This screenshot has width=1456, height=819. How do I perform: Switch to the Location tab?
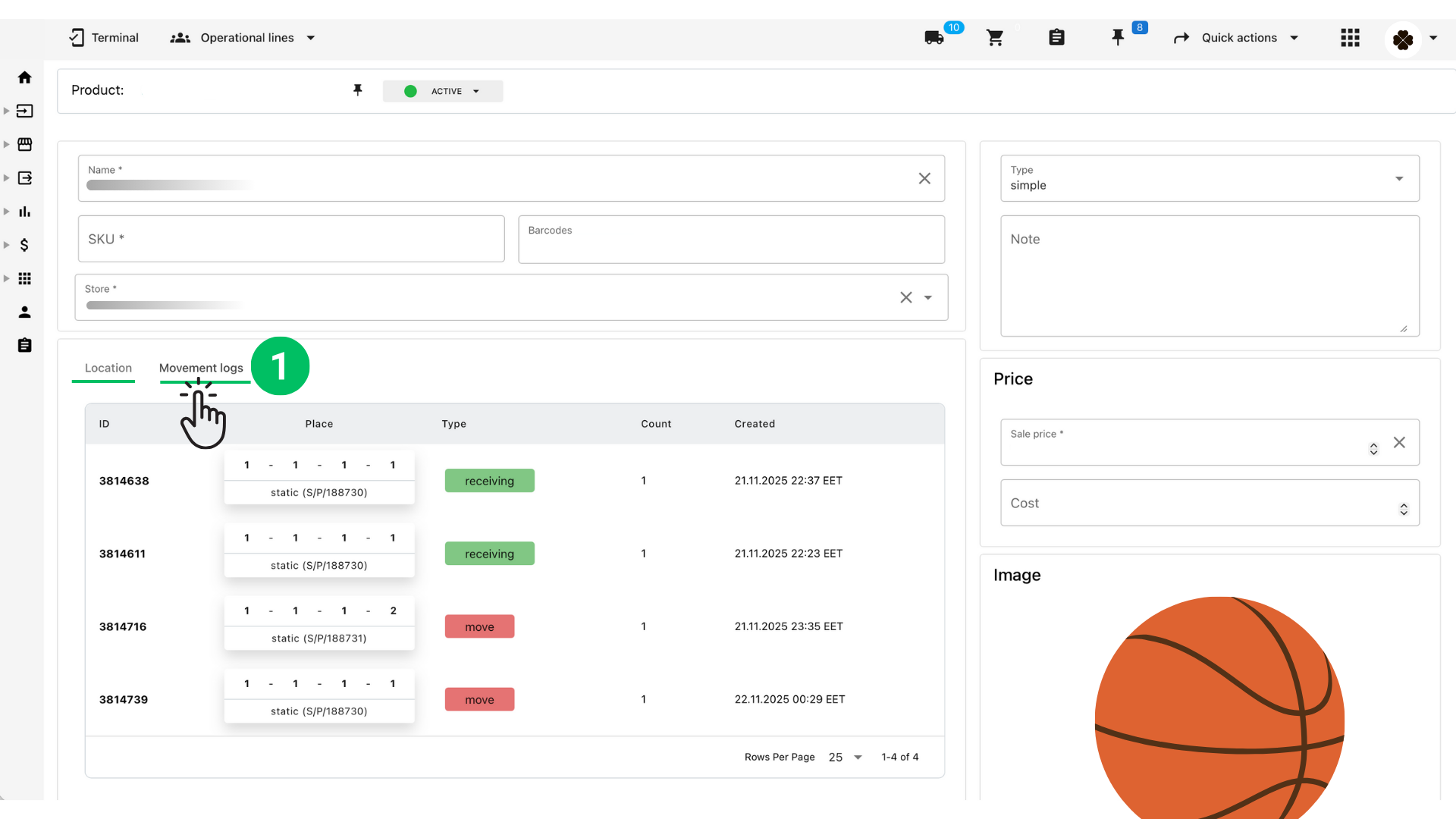pyautogui.click(x=107, y=369)
